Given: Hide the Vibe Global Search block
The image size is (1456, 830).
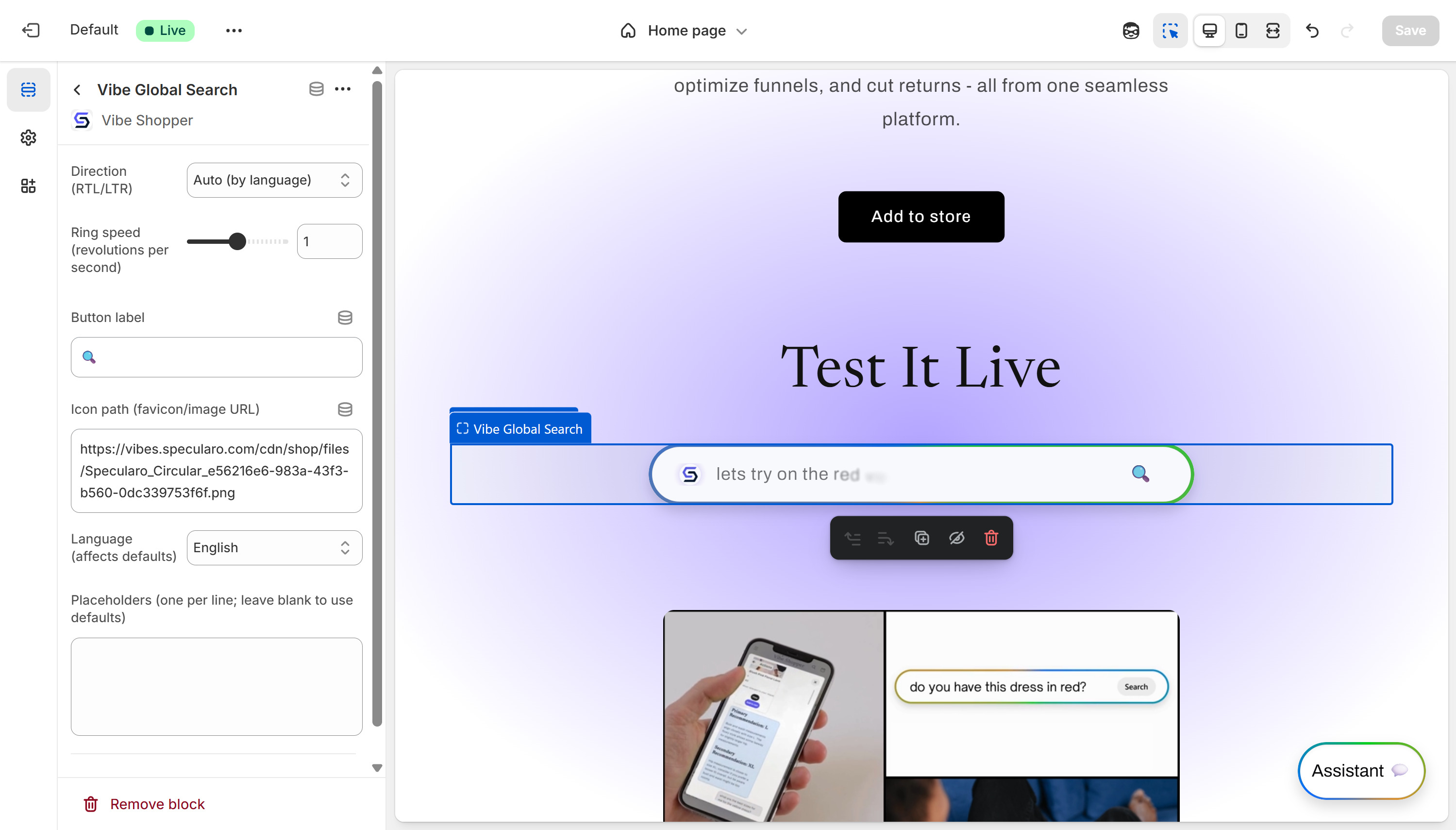Looking at the screenshot, I should [956, 538].
